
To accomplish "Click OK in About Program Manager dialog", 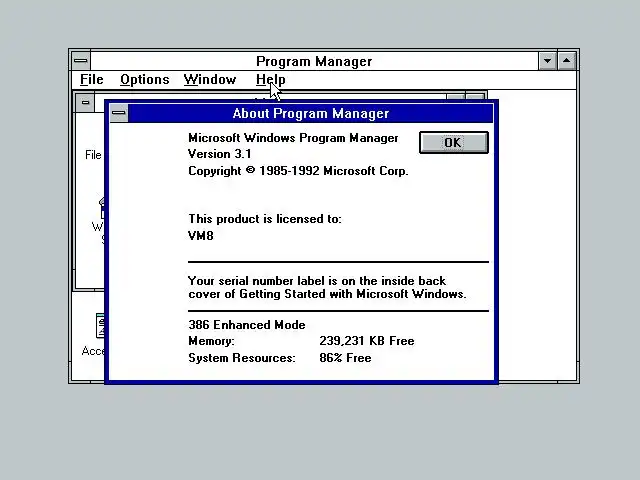I will (x=453, y=142).
